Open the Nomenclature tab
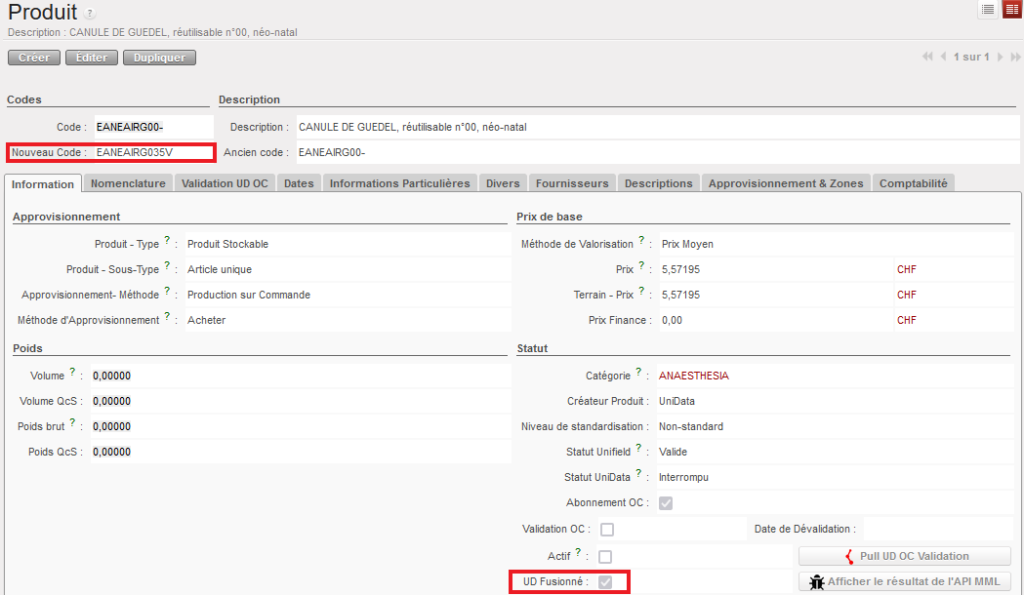Screen dimensions: 1024x595 coord(127,183)
